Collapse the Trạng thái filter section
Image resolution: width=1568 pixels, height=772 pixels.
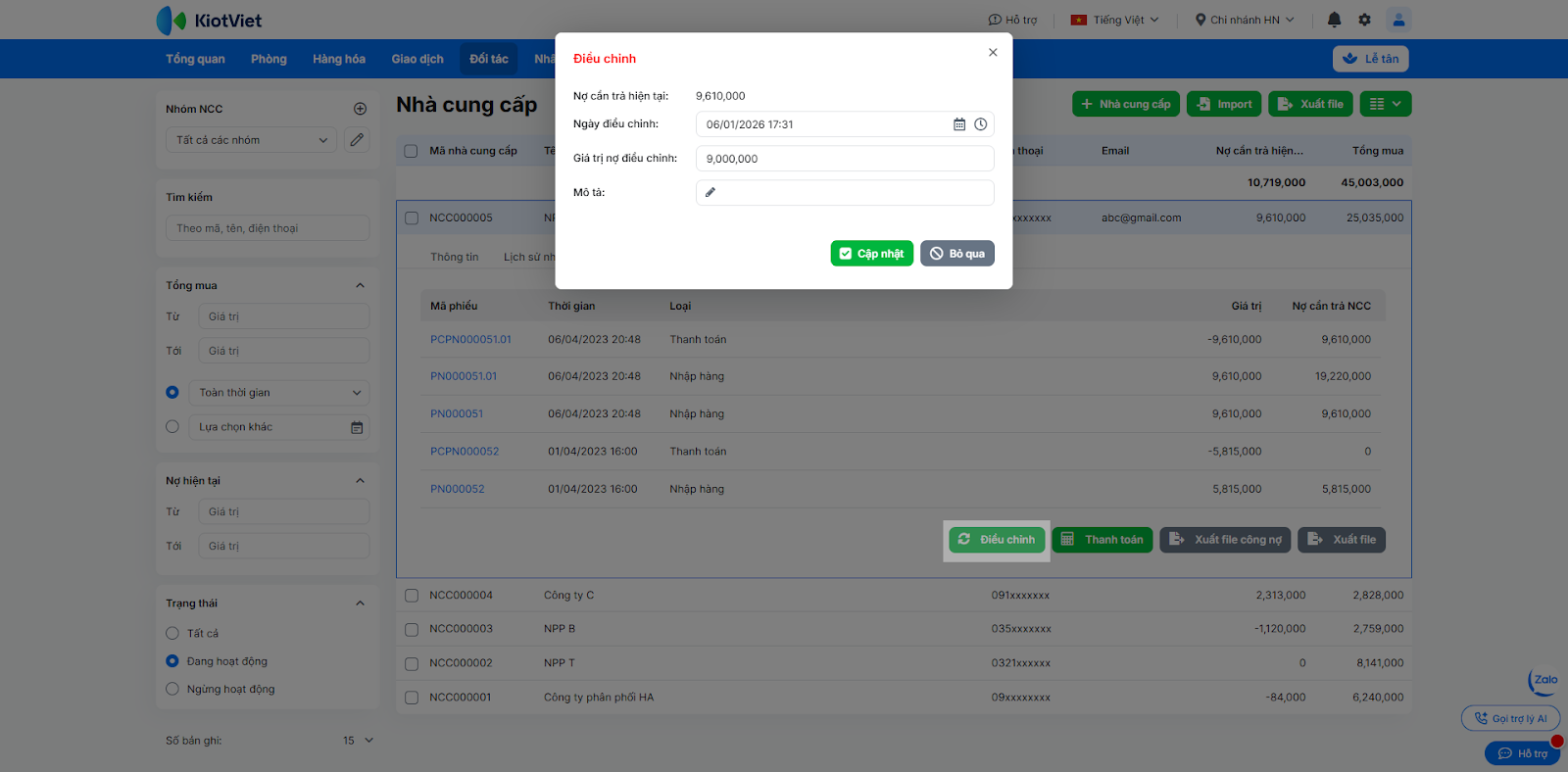click(x=360, y=603)
